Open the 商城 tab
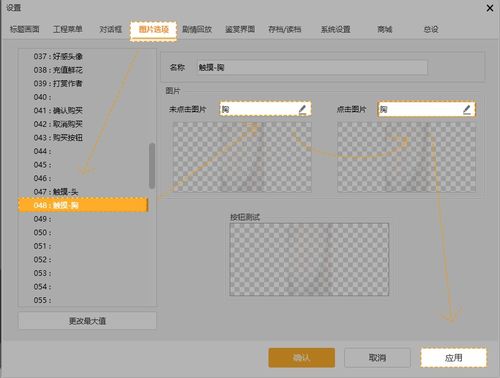Screen dimensions: 500x378 384,29
